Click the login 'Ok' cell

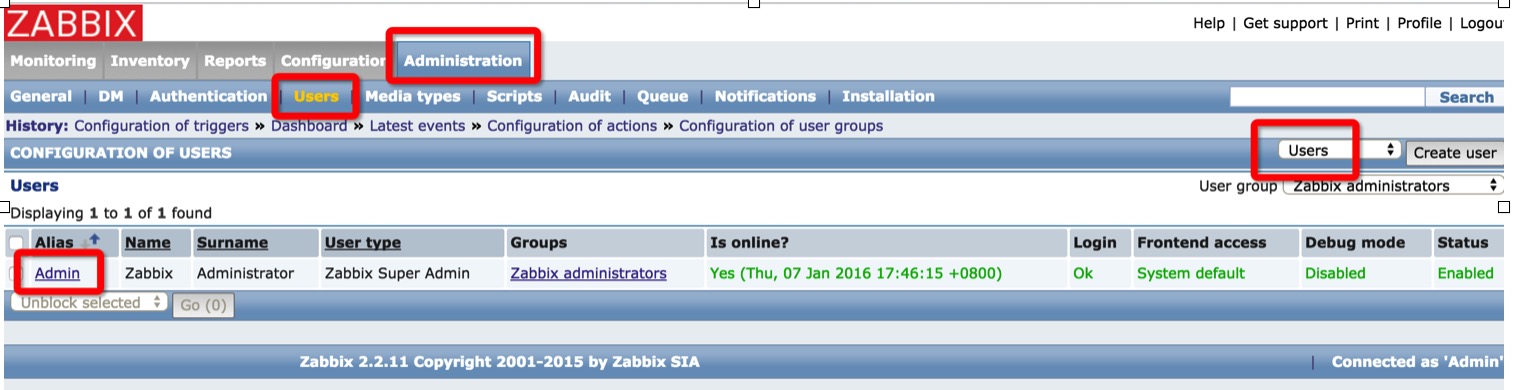1083,273
